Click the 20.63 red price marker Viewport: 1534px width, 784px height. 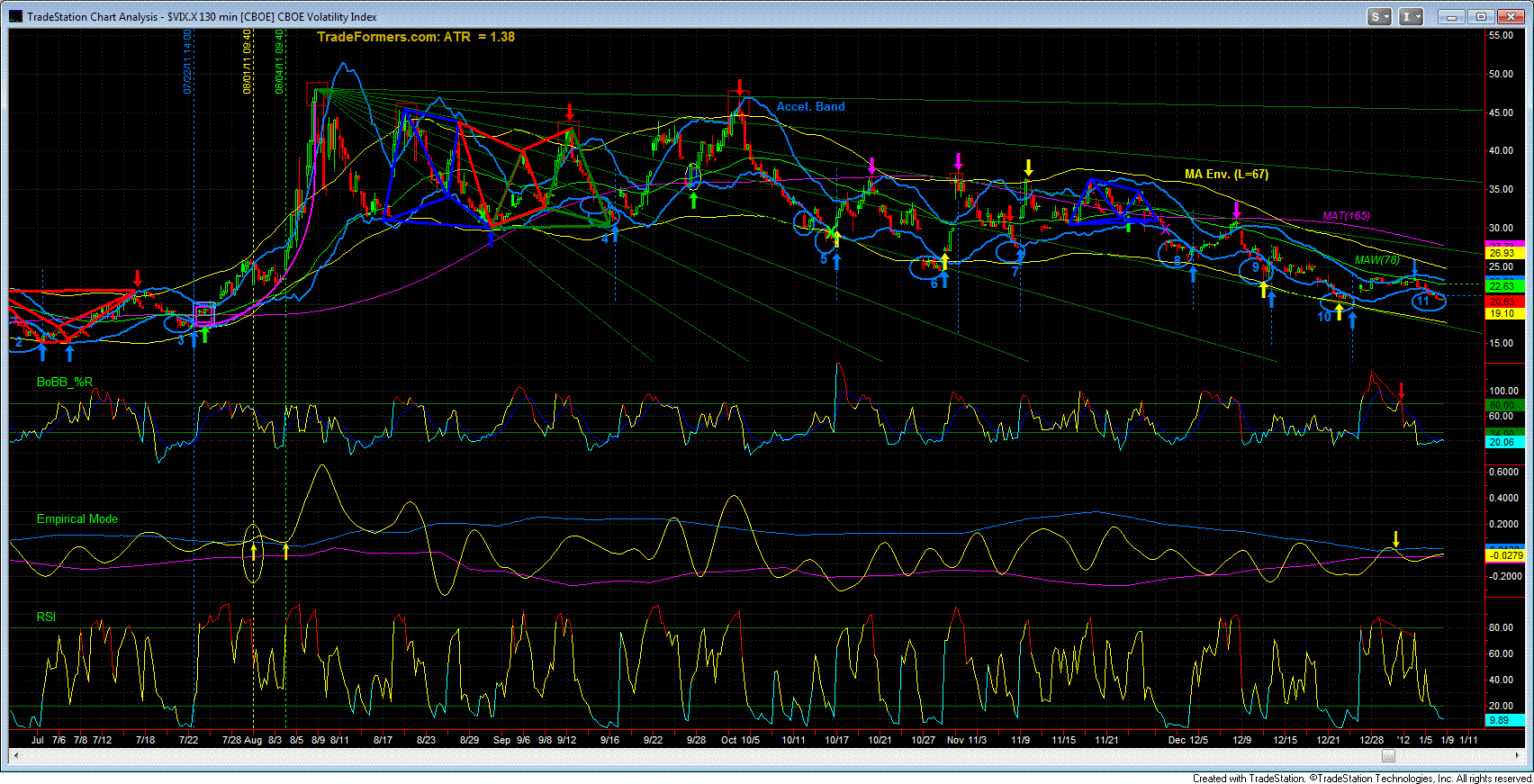click(x=1503, y=302)
